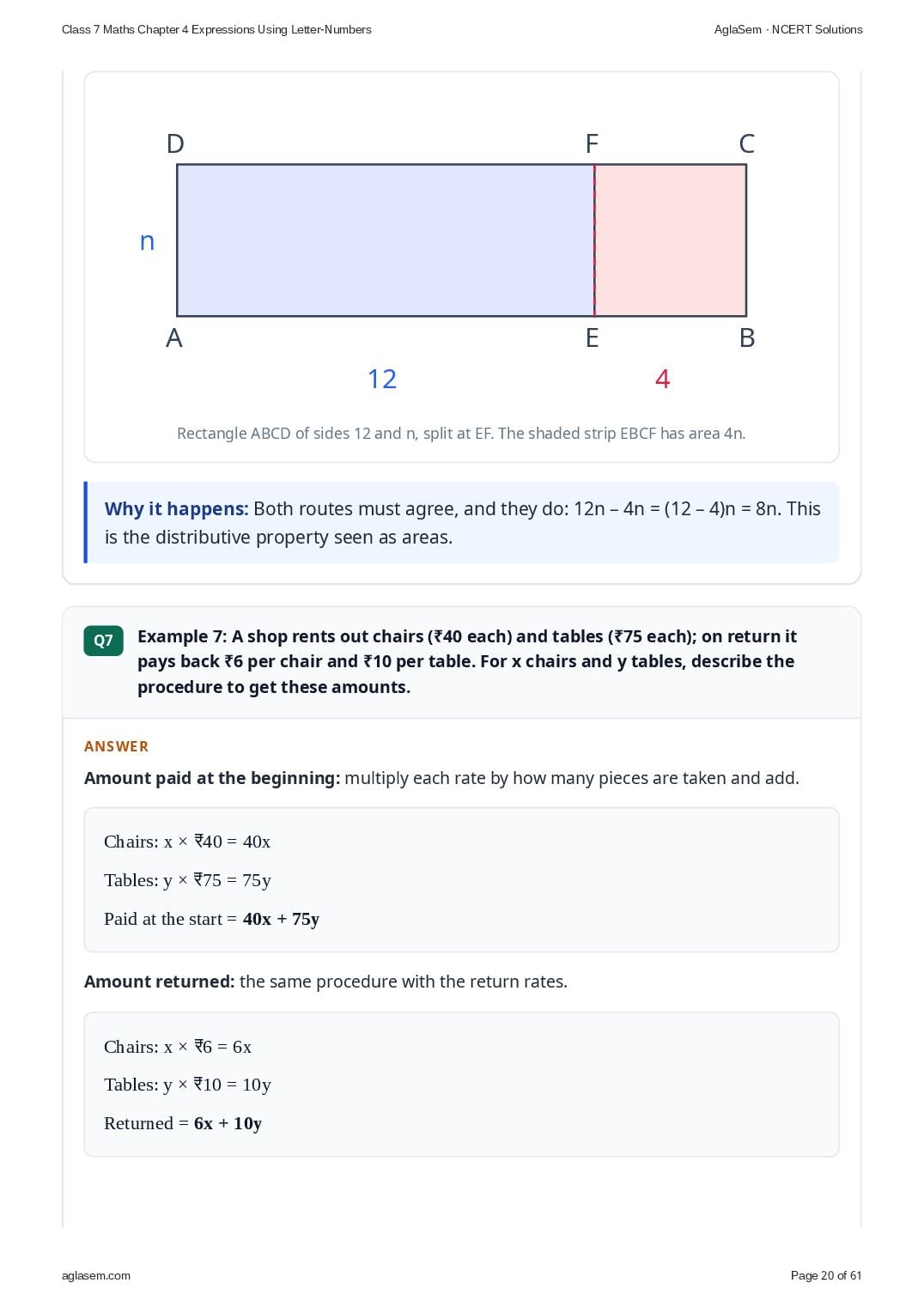Click the rectangle ABCD figure caption
The image size is (924, 1307).
coord(461,433)
